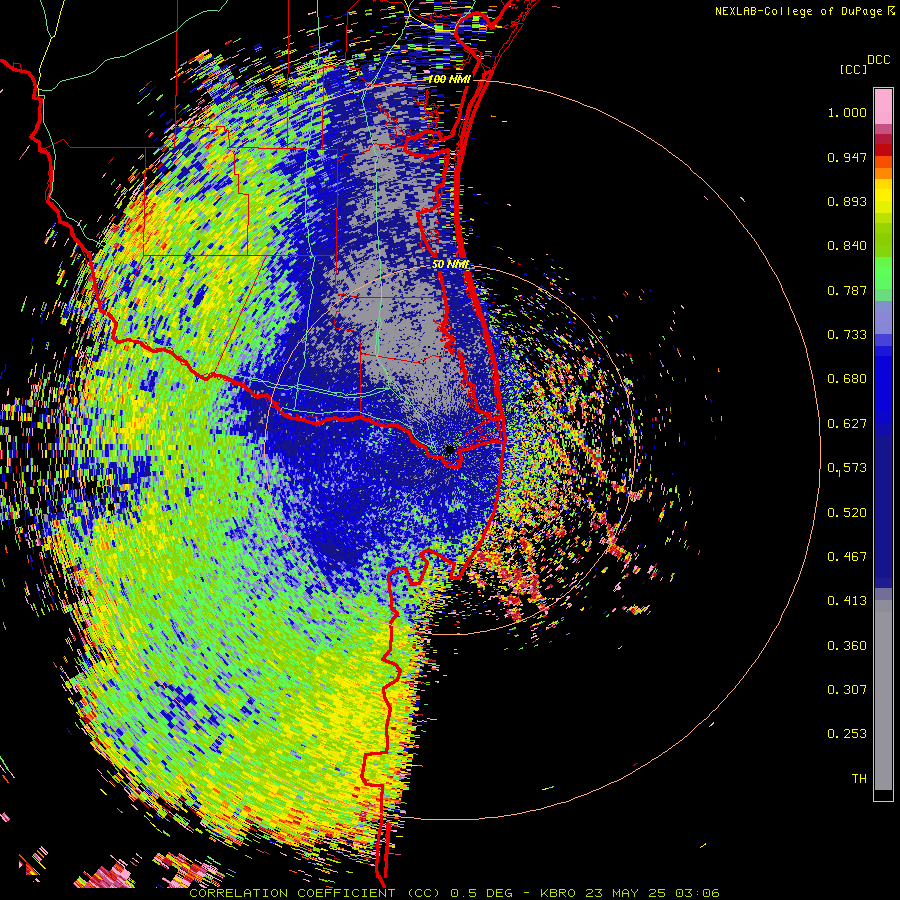Click the yellow segment of the color bar
The image size is (900, 900).
tap(883, 196)
